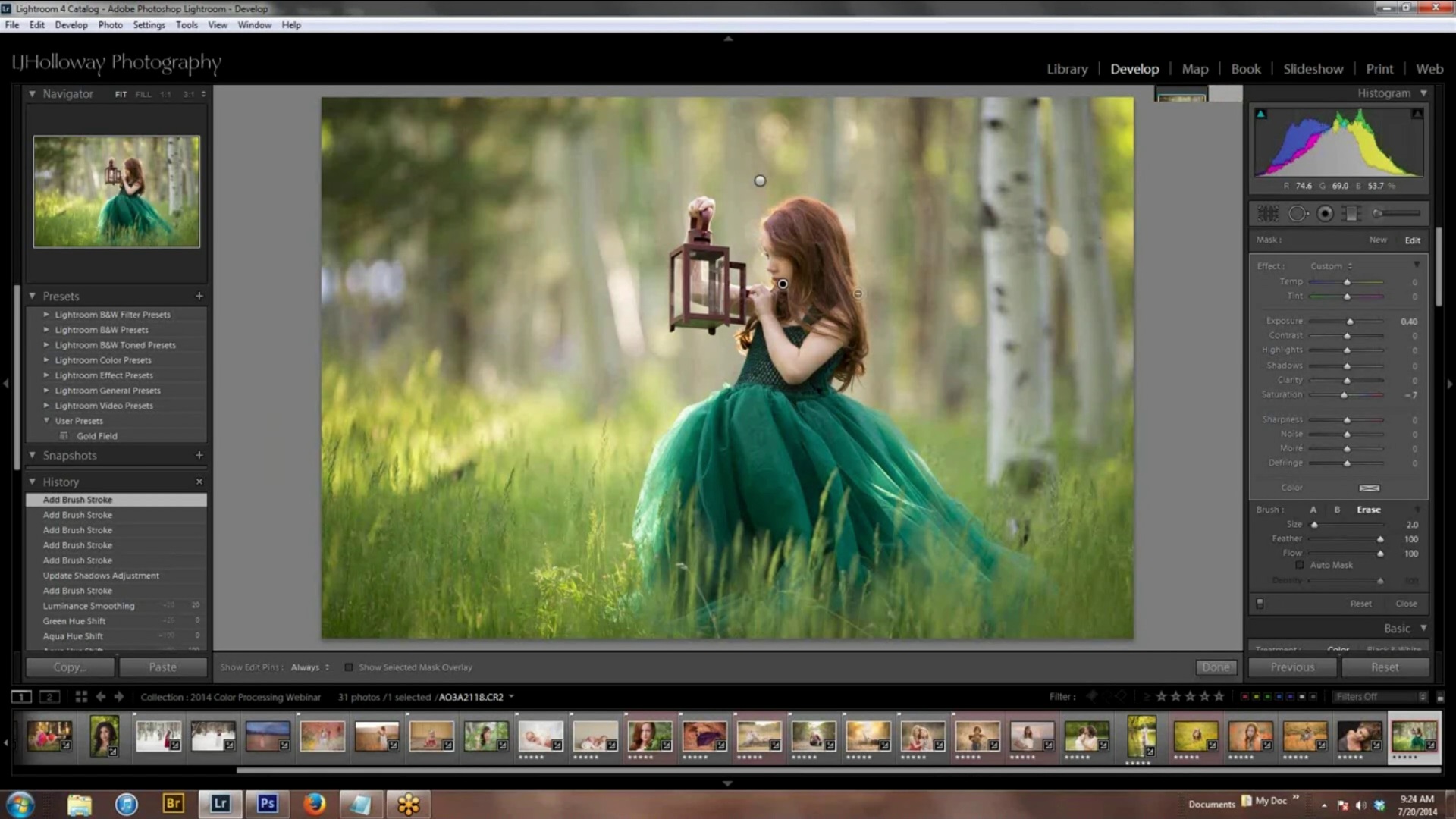The width and height of the screenshot is (1456, 819).
Task: Open Show Edit Pins Always dropdown
Action: 309,667
